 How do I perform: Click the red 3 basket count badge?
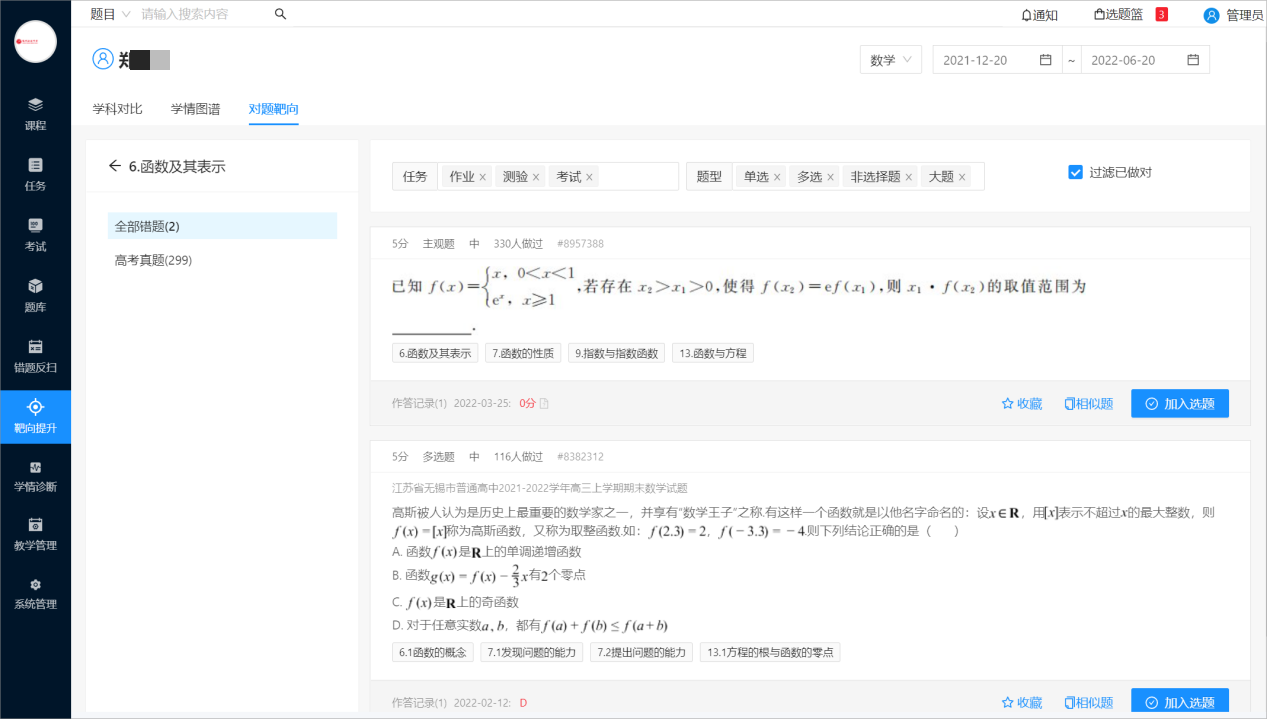click(1161, 14)
